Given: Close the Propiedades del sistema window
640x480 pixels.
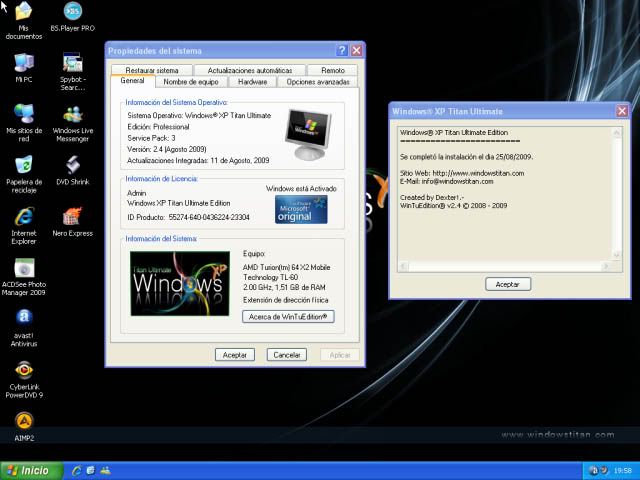Looking at the screenshot, I should click(356, 51).
